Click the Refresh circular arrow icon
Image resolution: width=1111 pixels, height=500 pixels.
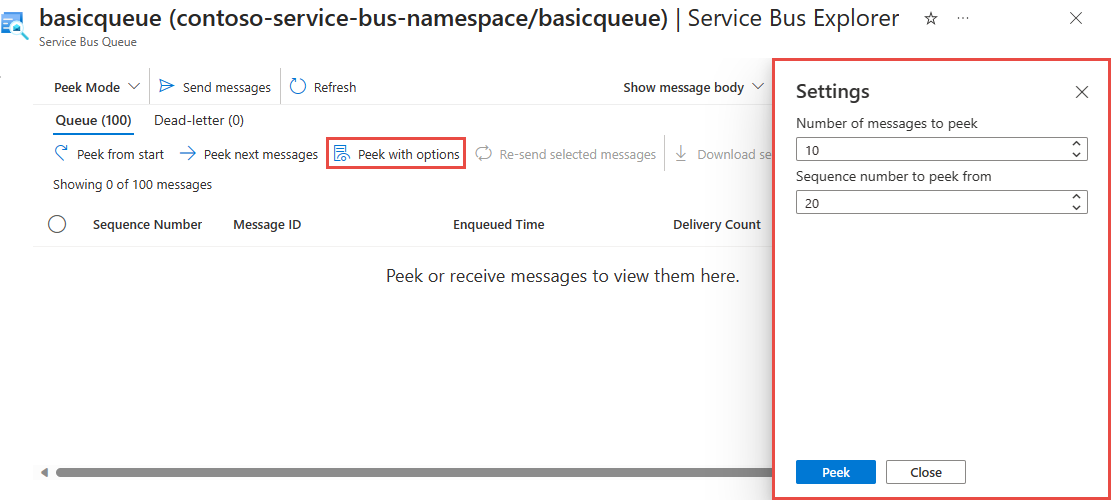[298, 87]
